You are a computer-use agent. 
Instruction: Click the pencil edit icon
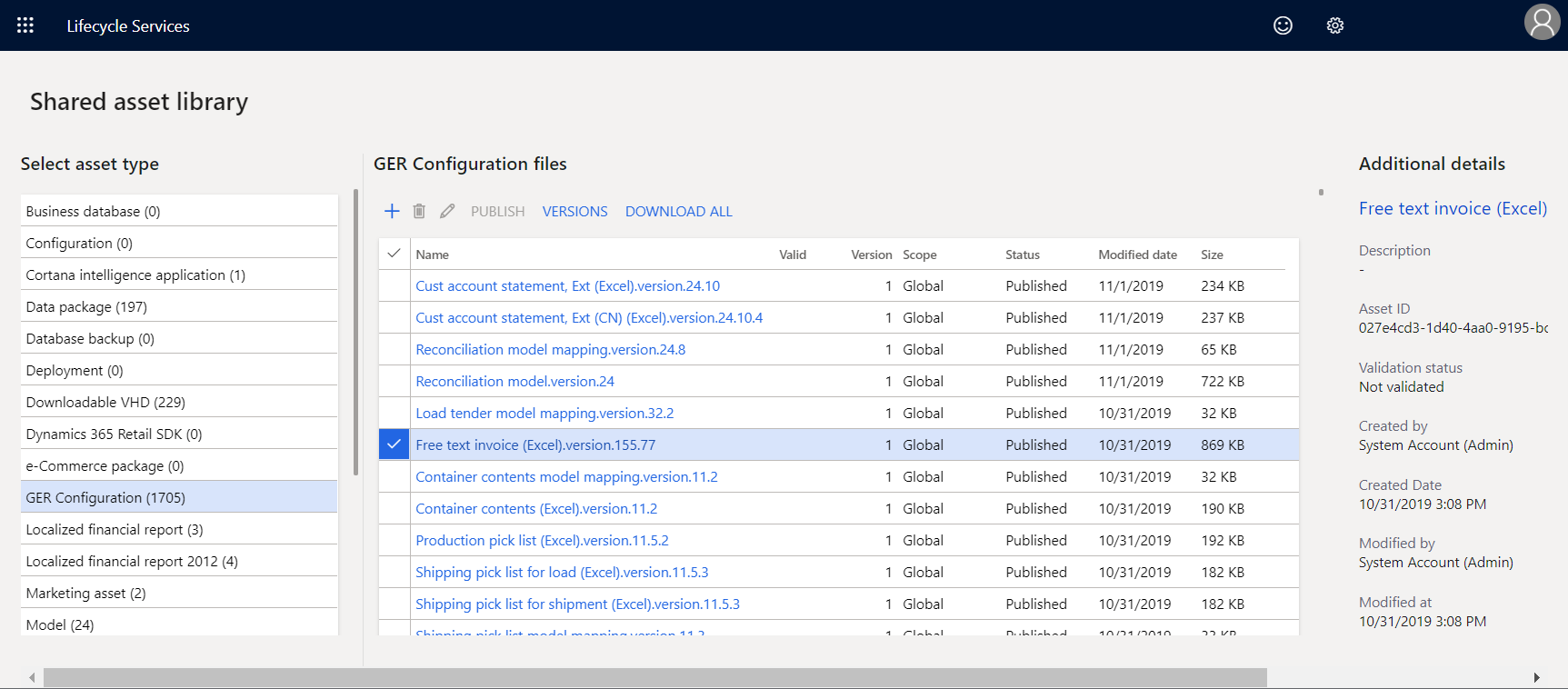point(447,211)
